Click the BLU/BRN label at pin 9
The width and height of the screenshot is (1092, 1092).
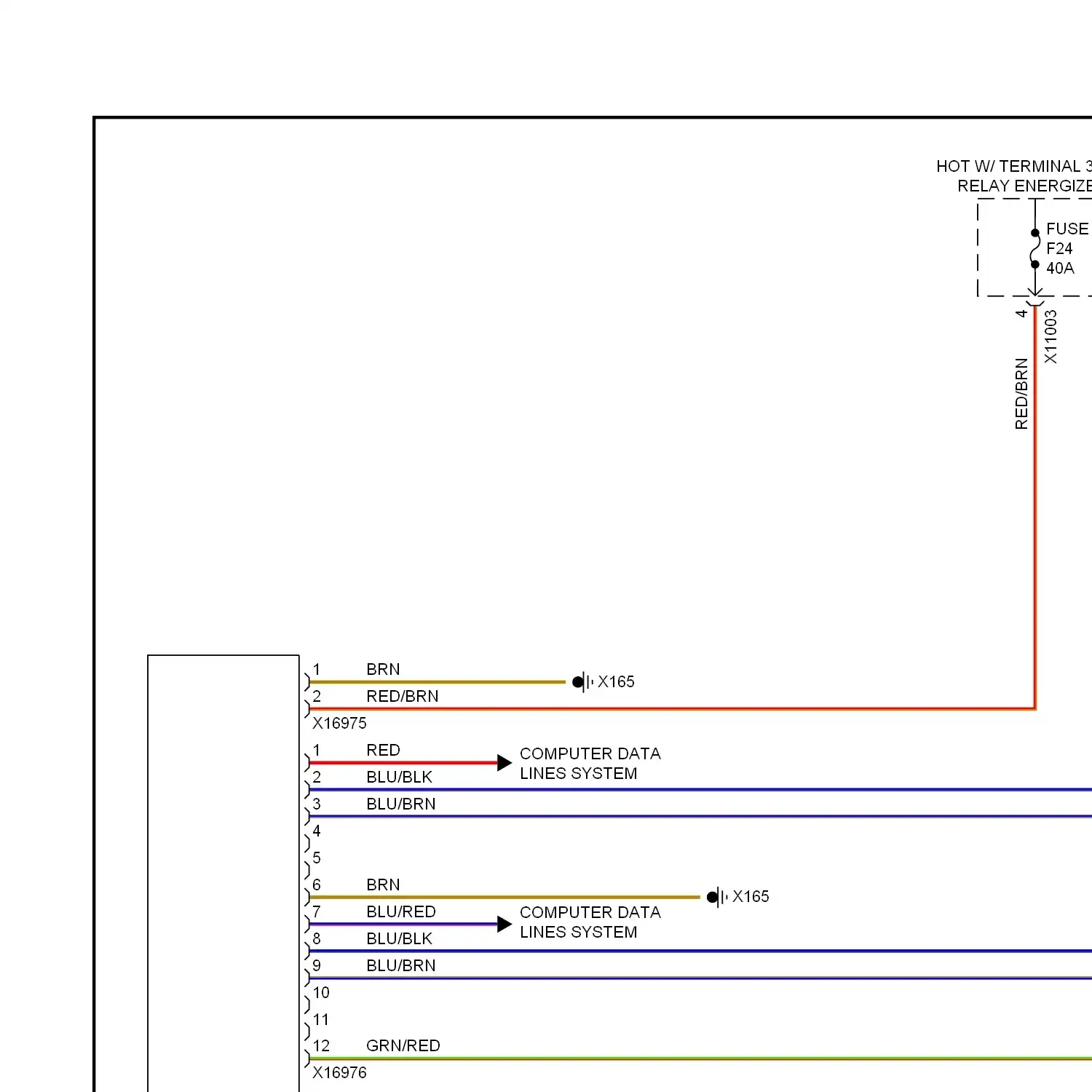[x=401, y=965]
